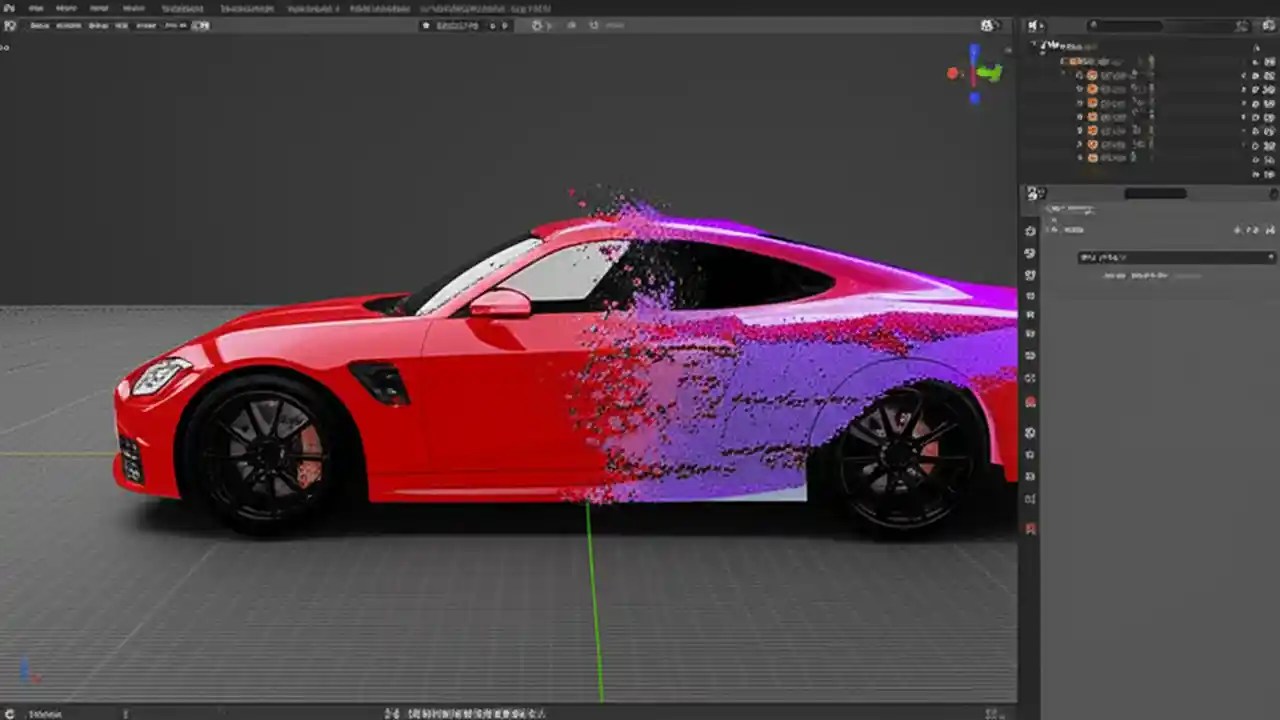Click the Blender logo in the top bar
The width and height of the screenshot is (1280, 720).
click(x=11, y=8)
